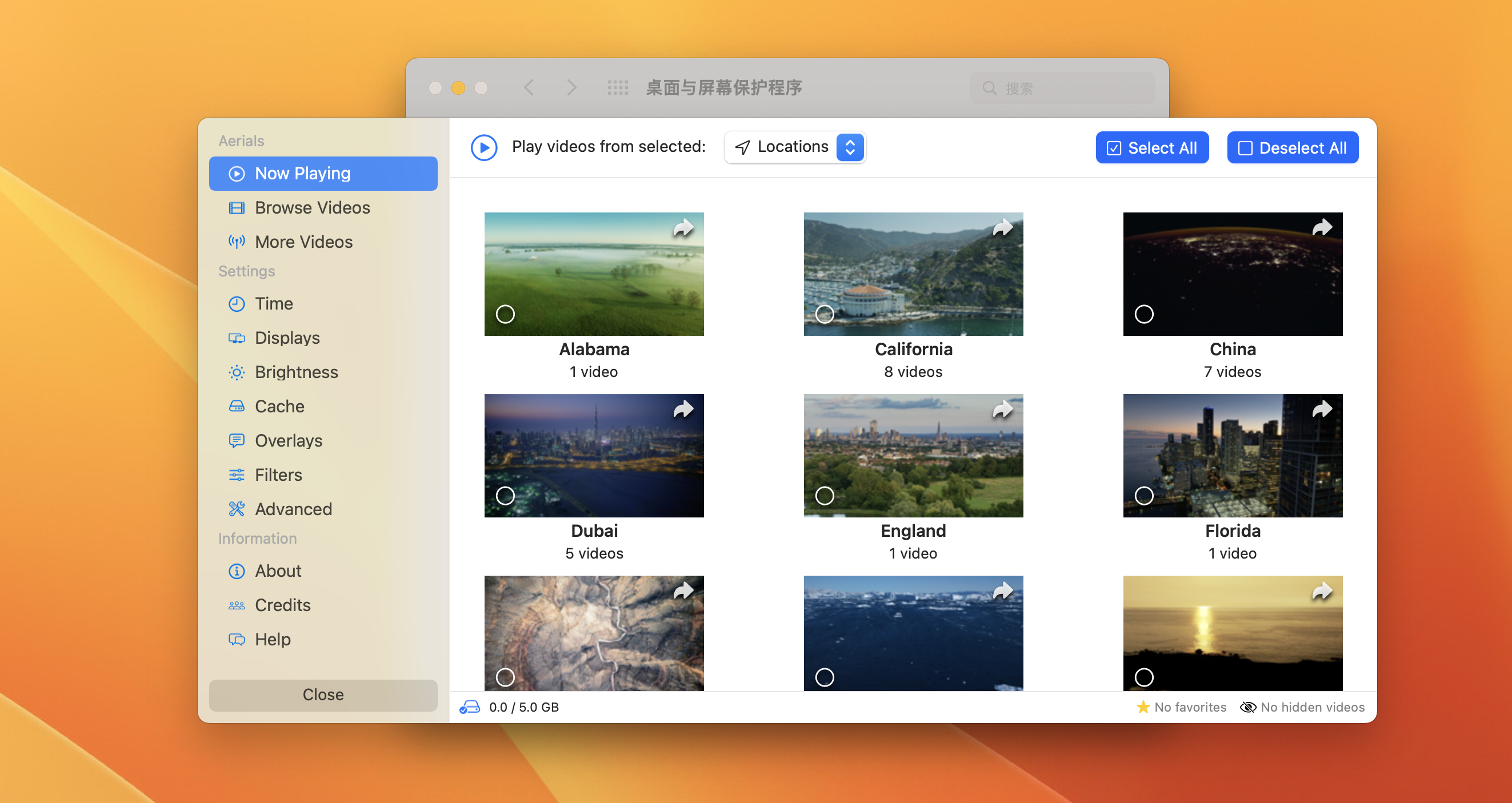This screenshot has width=1512, height=803.
Task: Click the hidden videos eye icon
Action: (x=1248, y=707)
